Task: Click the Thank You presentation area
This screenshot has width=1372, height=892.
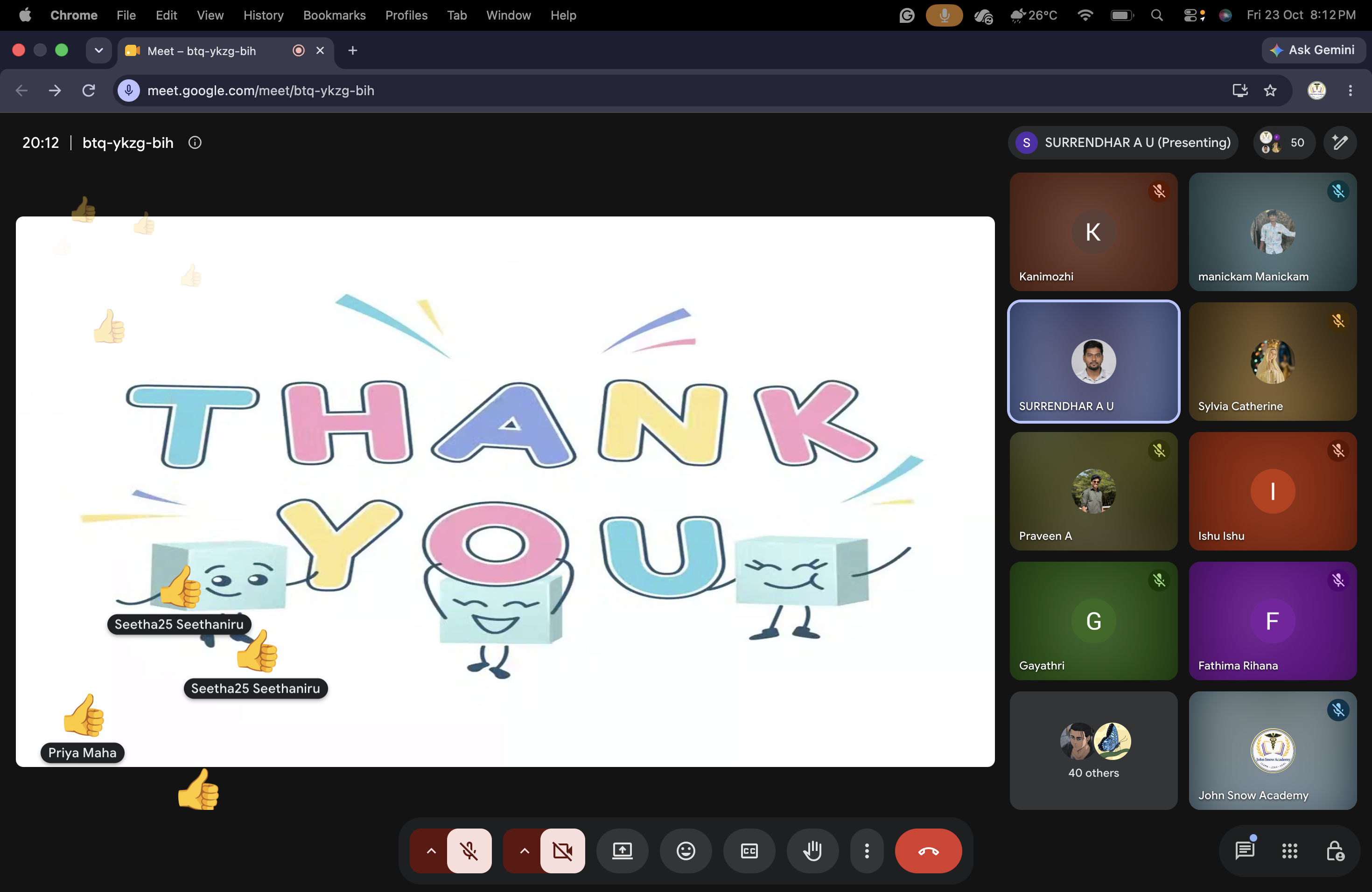Action: (505, 491)
